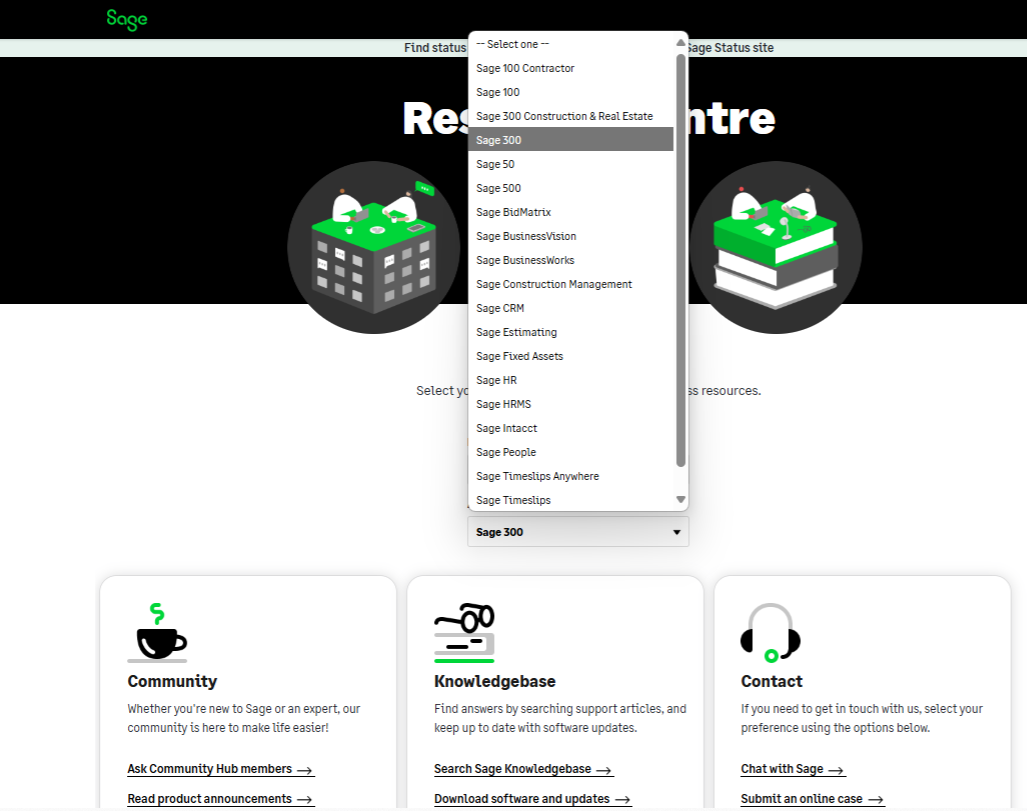Screen dimensions: 1027x811
Task: Click the office building illustration
Action: tap(373, 248)
